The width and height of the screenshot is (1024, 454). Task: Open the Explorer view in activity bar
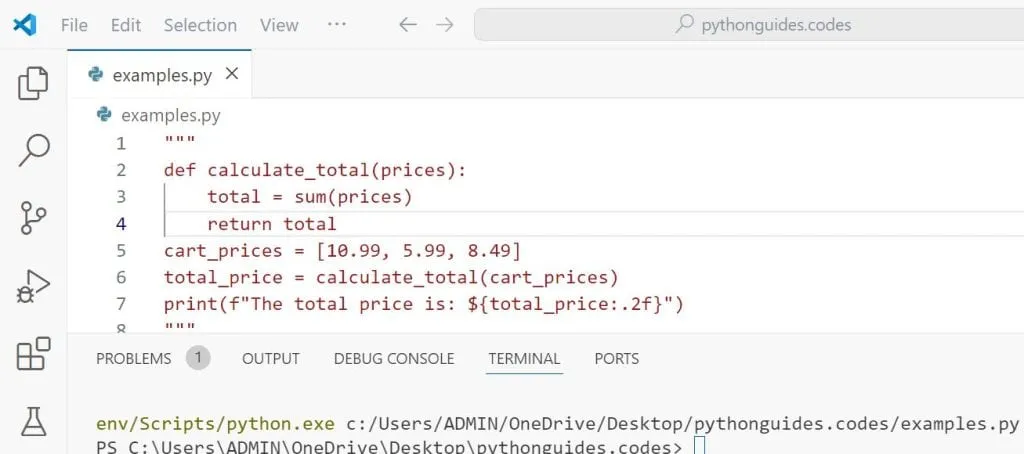coord(33,84)
